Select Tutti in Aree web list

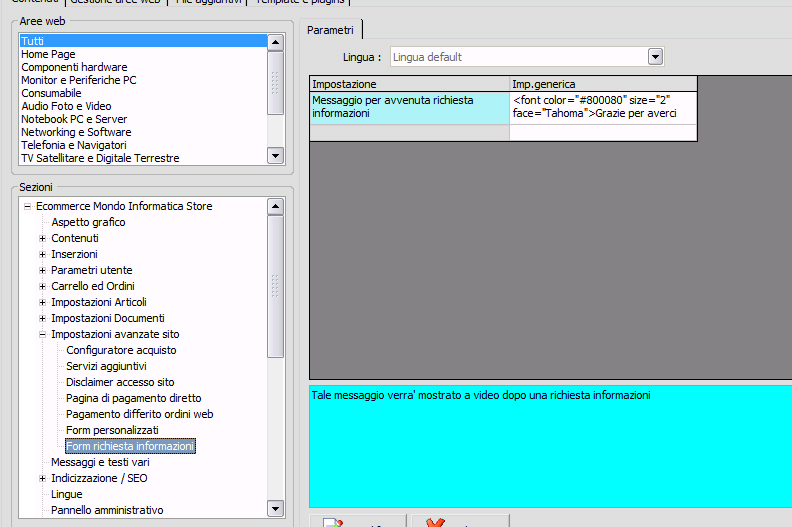pos(143,41)
